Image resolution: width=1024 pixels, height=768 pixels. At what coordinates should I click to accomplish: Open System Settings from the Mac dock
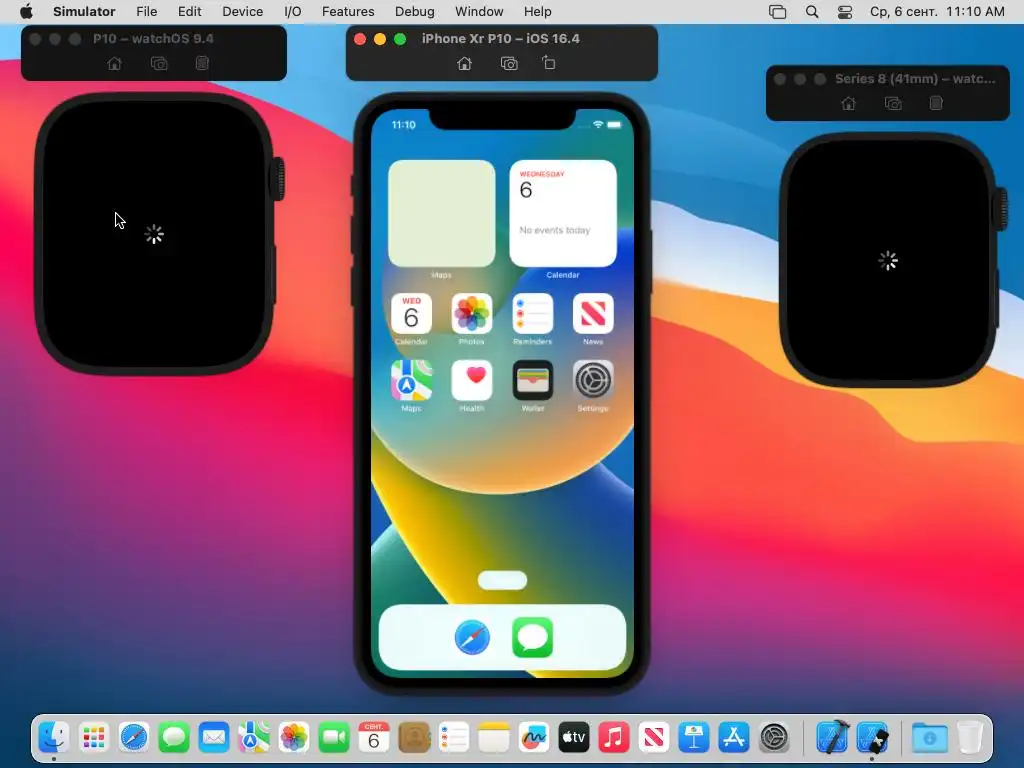click(775, 737)
